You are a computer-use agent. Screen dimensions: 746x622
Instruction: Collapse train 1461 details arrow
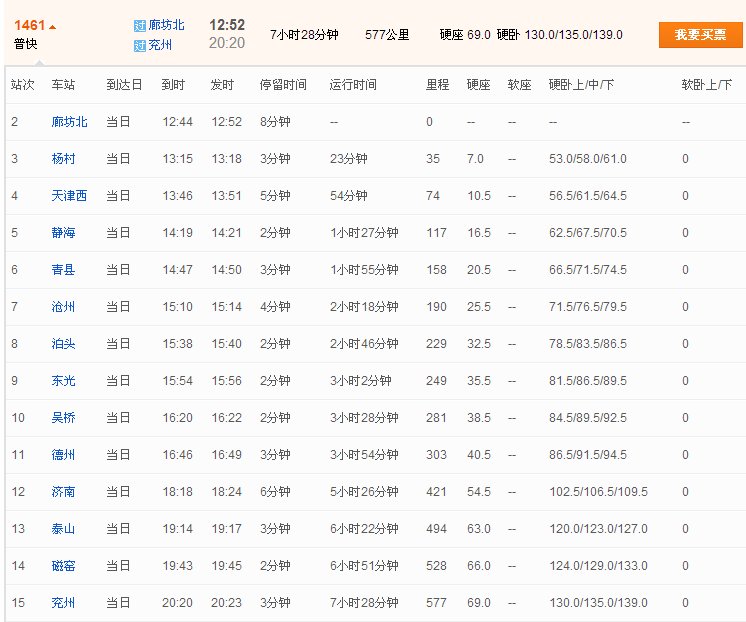pyautogui.click(x=52, y=28)
